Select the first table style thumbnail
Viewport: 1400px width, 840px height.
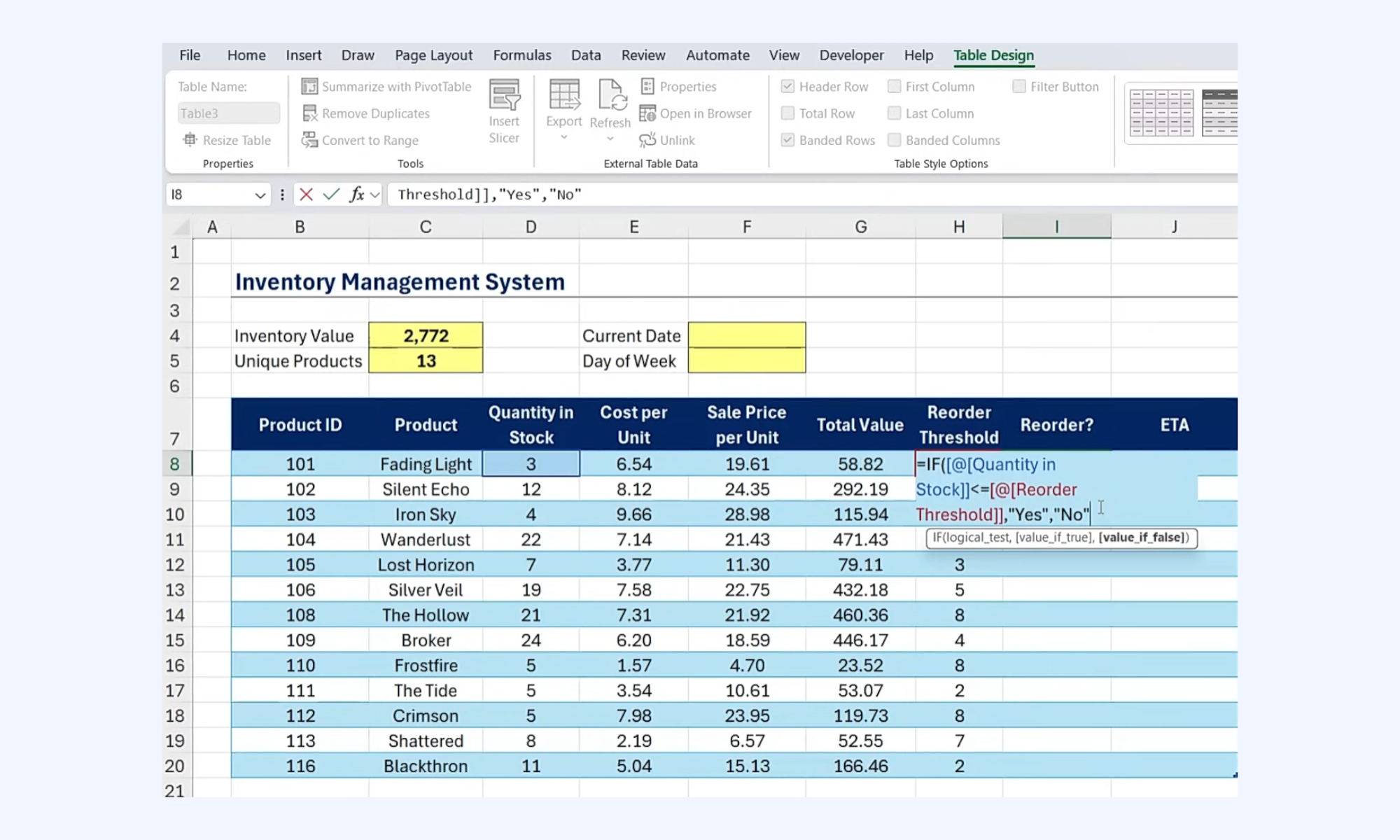1161,113
